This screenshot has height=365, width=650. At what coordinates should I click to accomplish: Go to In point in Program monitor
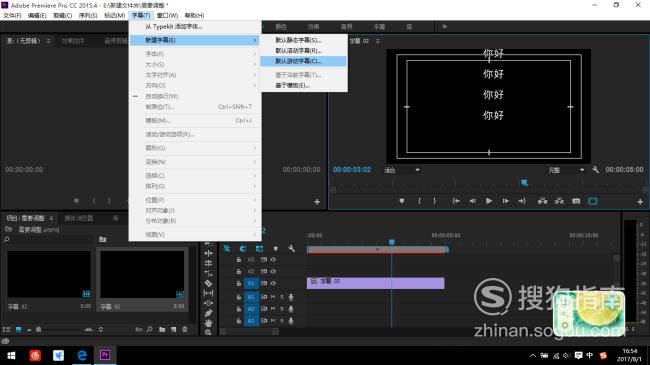456,201
